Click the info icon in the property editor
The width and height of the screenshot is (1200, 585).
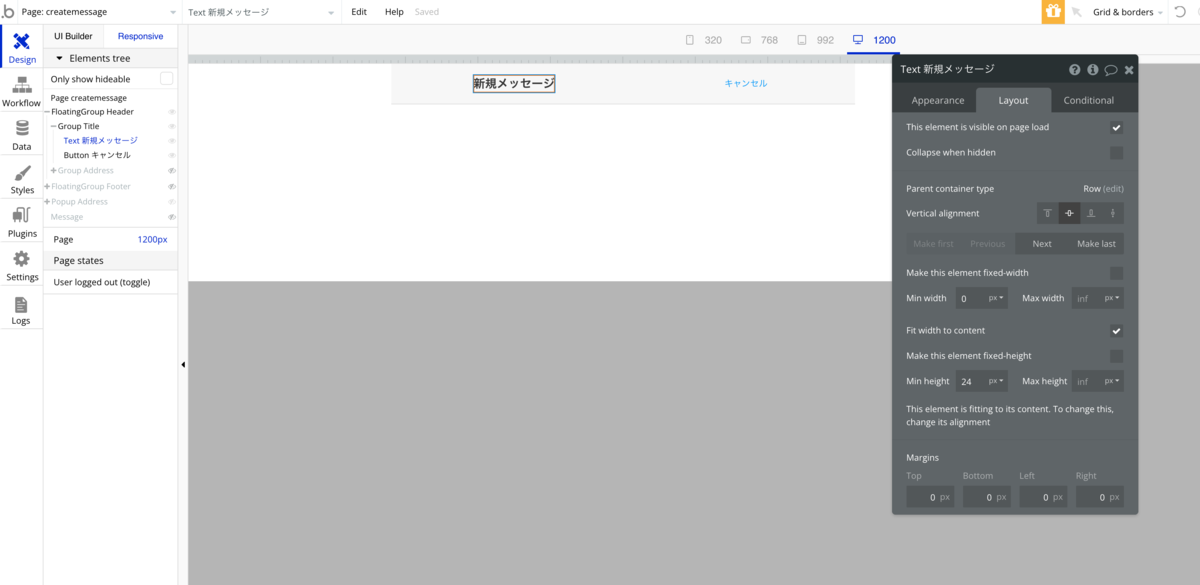coord(1093,70)
